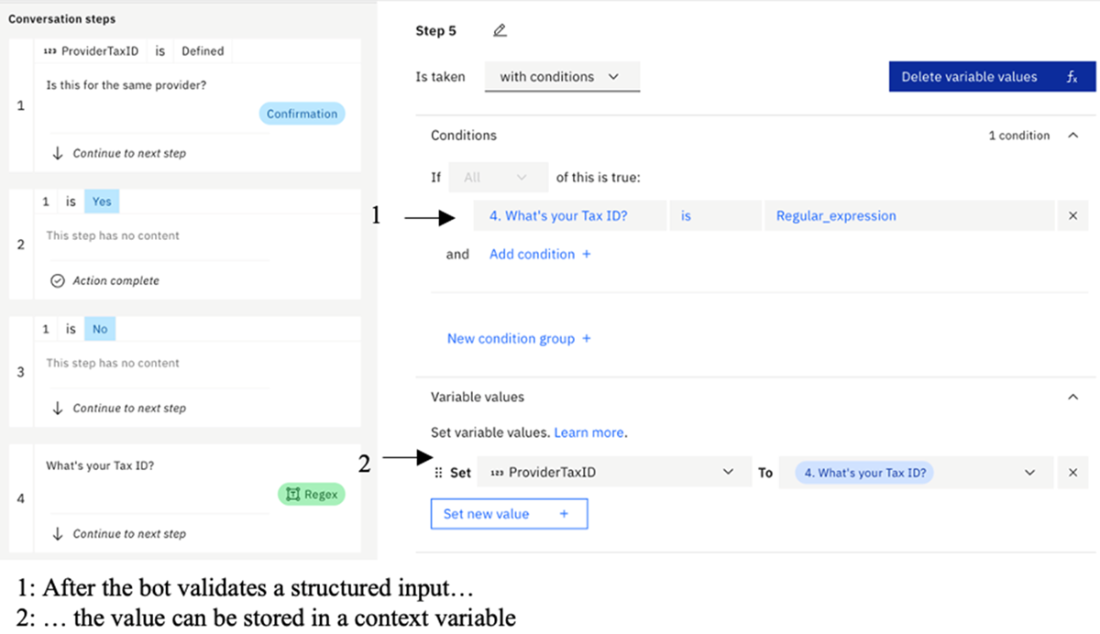Image resolution: width=1100 pixels, height=634 pixels.
Task: Open the Learn more link
Action: tap(589, 433)
